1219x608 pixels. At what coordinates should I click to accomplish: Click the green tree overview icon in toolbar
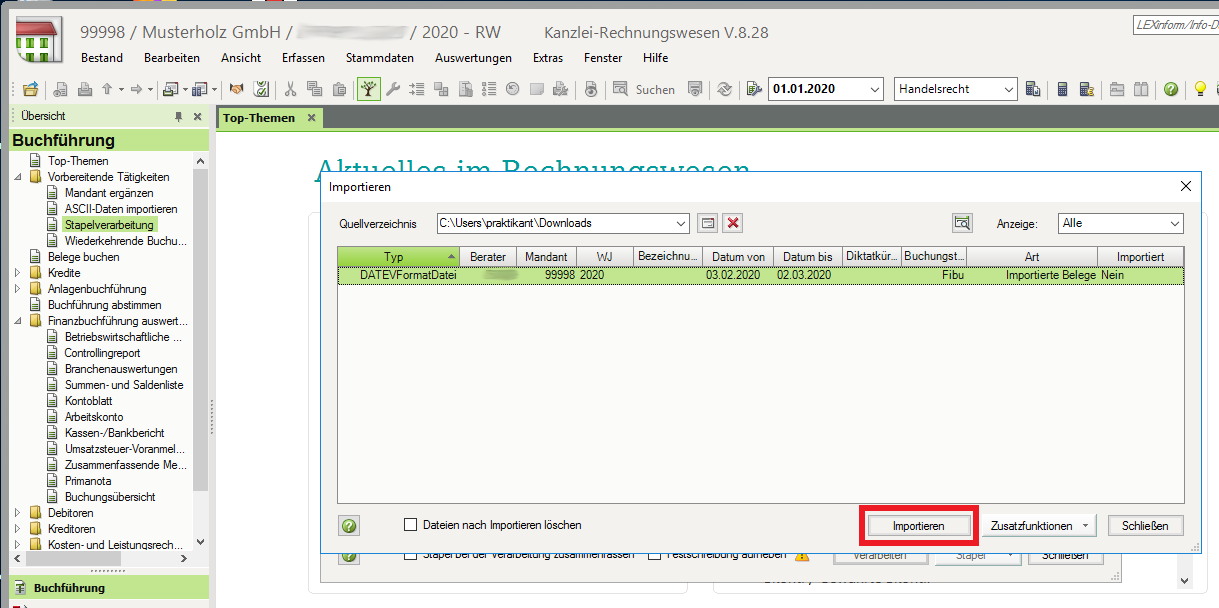[x=369, y=89]
